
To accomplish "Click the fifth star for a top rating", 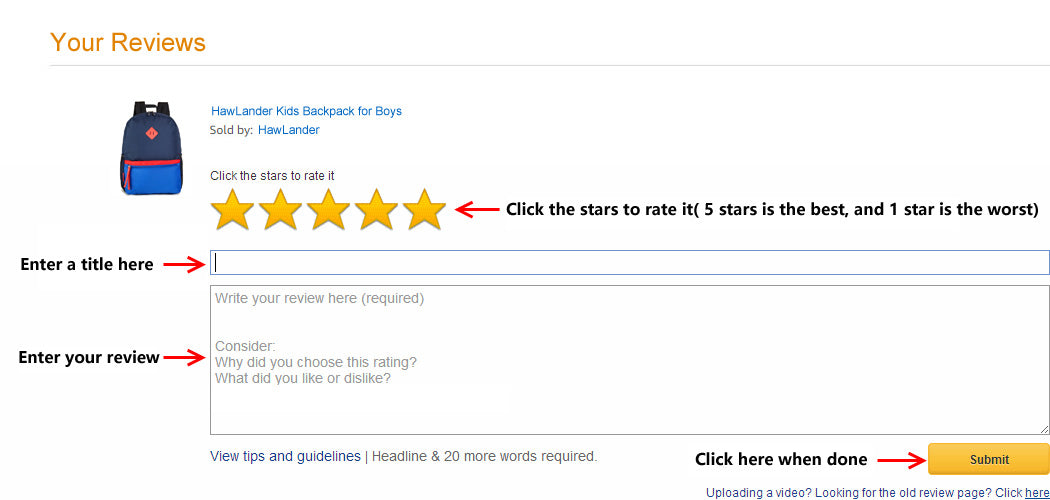I will pos(425,210).
